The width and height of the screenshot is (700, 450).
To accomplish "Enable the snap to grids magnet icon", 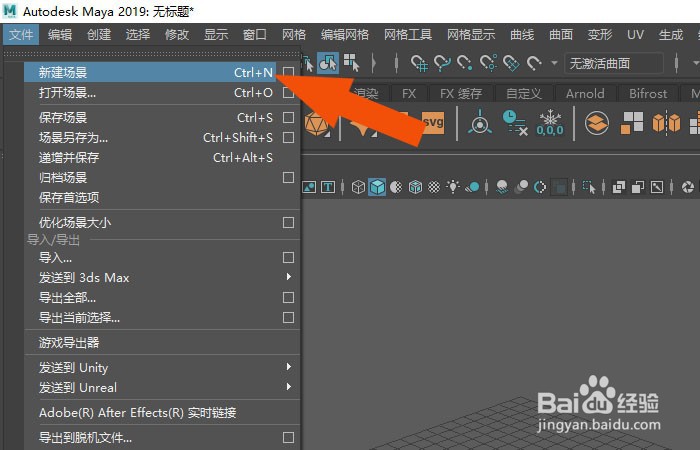I will click(x=419, y=63).
